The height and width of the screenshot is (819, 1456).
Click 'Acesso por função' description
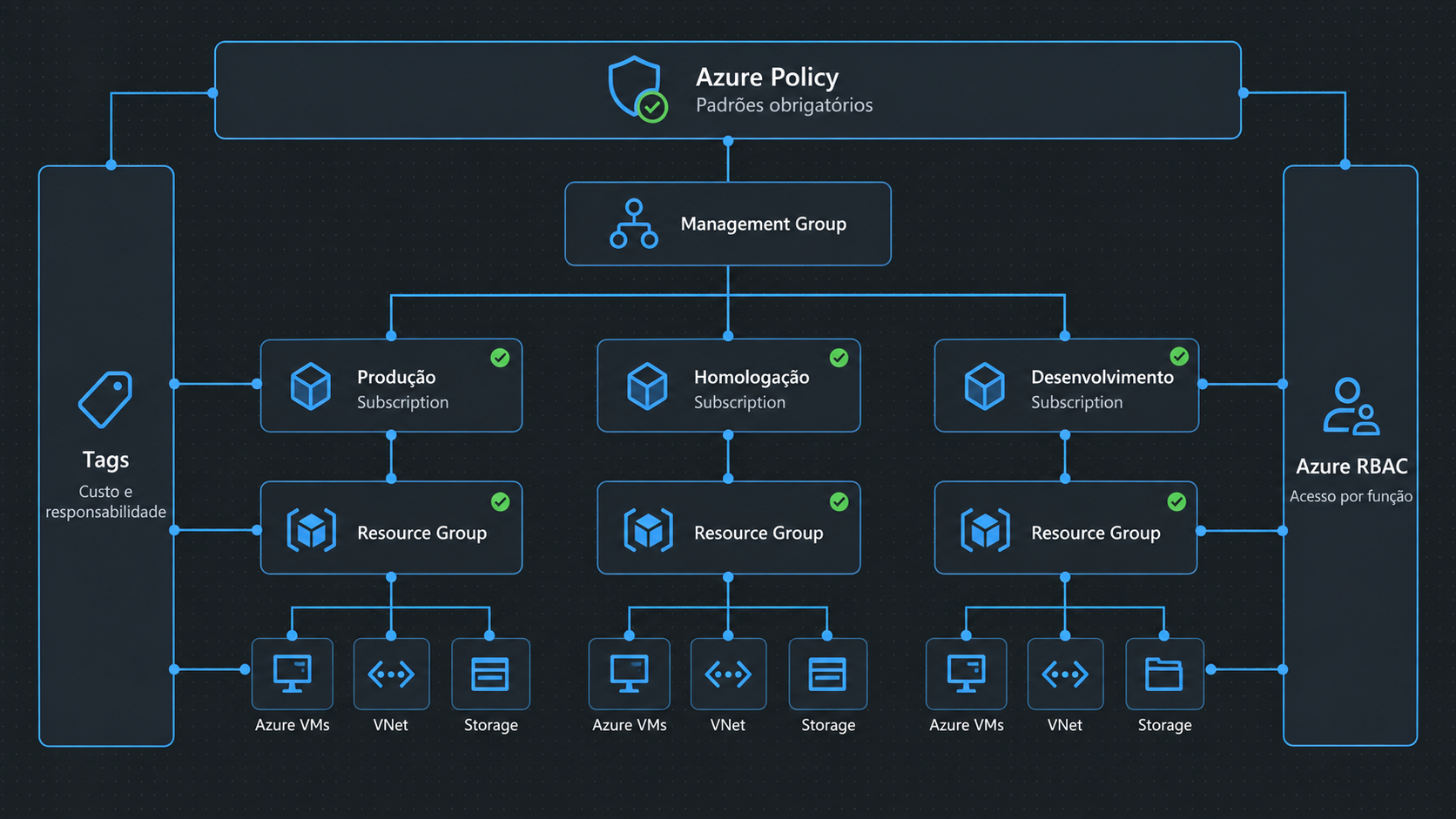(x=1351, y=496)
